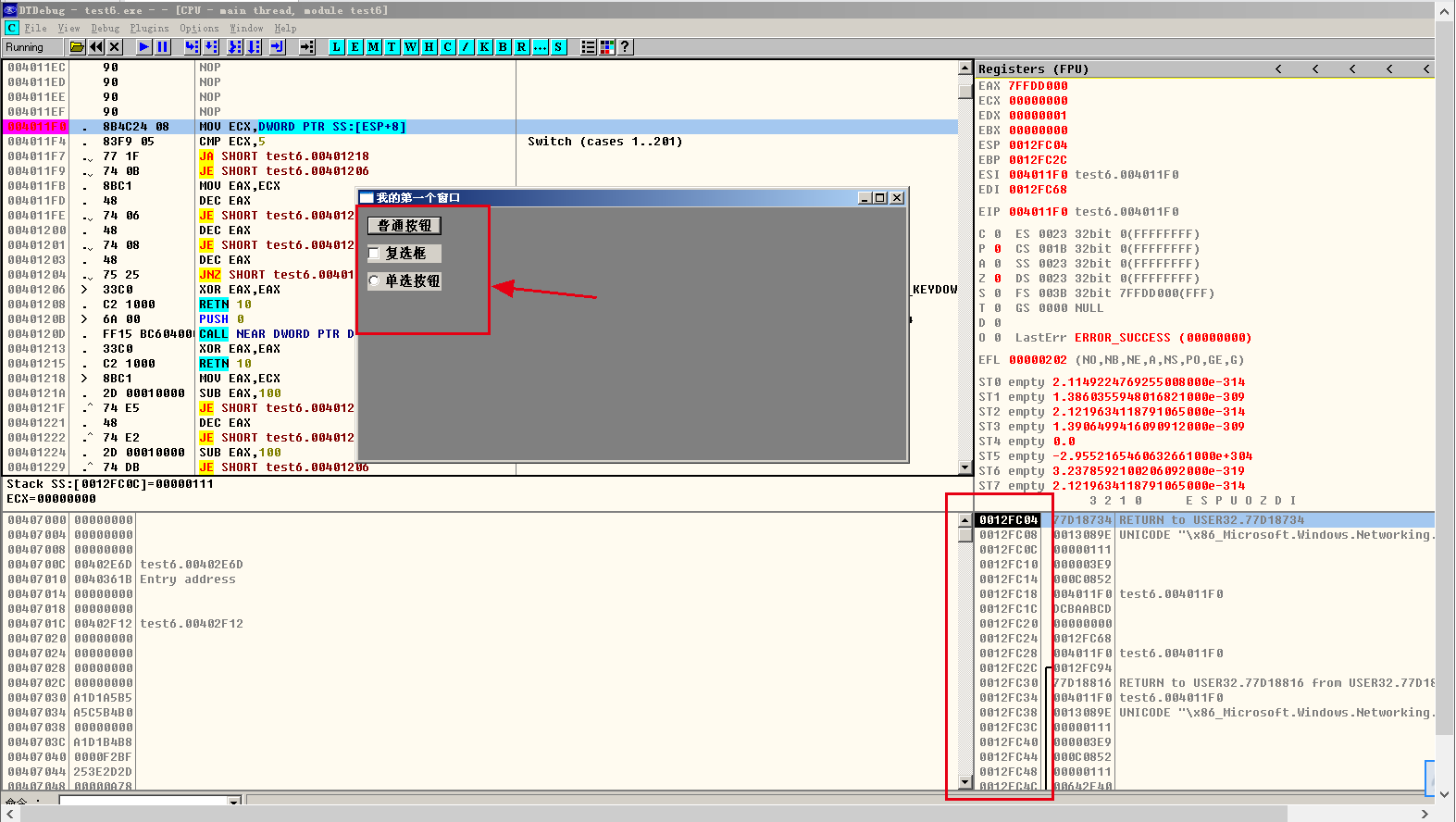Show the Call stack window (K)
The height and width of the screenshot is (822, 1456).
coord(485,47)
